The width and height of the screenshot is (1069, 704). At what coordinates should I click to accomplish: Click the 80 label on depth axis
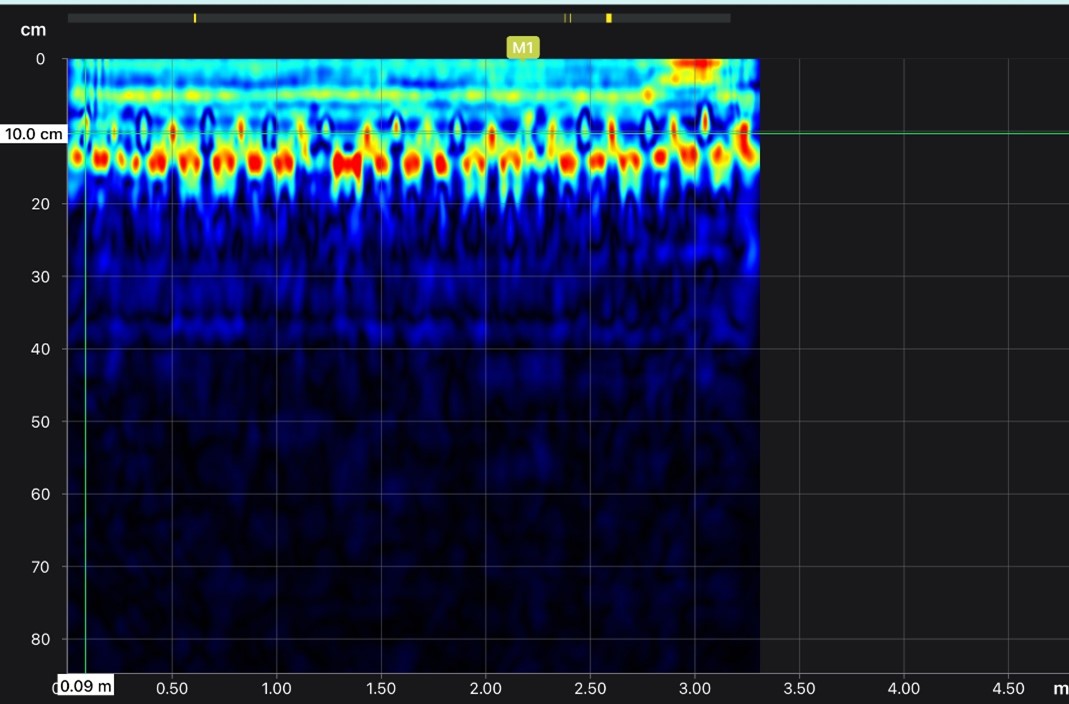tap(41, 639)
